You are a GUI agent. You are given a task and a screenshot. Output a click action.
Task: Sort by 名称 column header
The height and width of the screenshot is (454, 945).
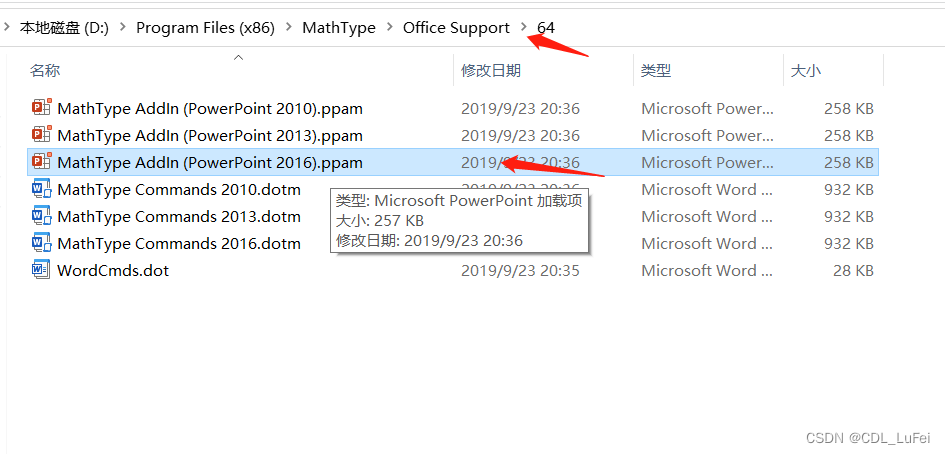point(45,71)
